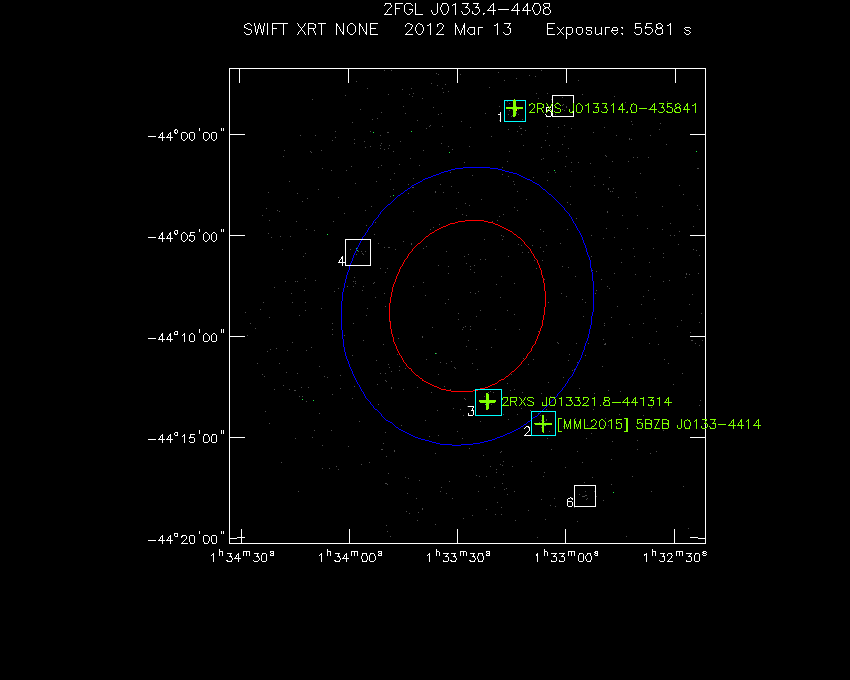This screenshot has height=680, width=850.
Task: Click the source number 4 label
Action: point(341,261)
